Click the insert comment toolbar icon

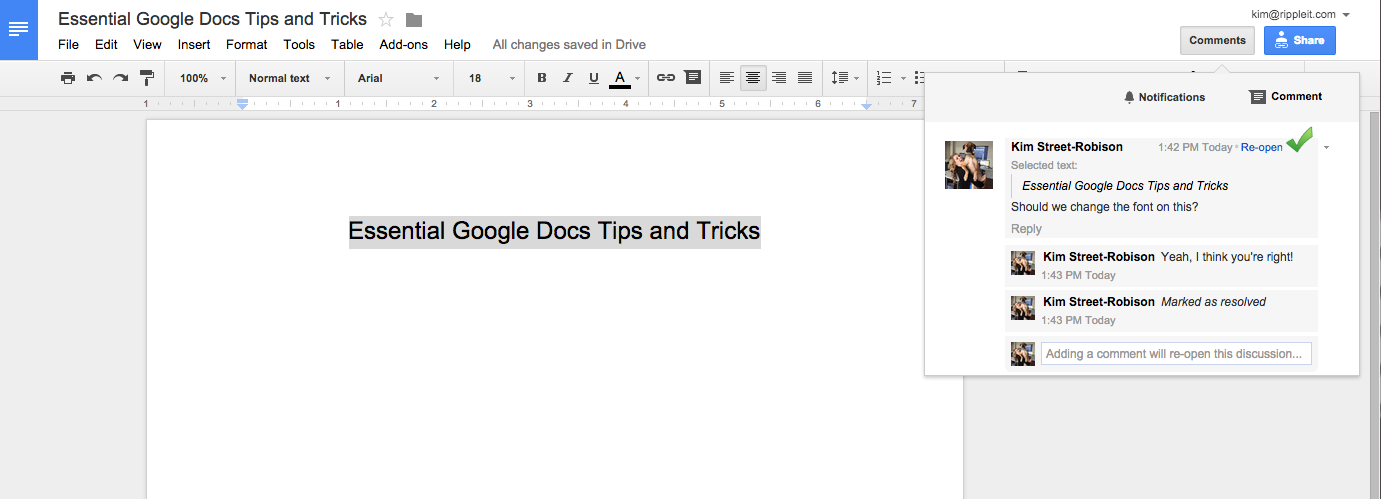(692, 78)
